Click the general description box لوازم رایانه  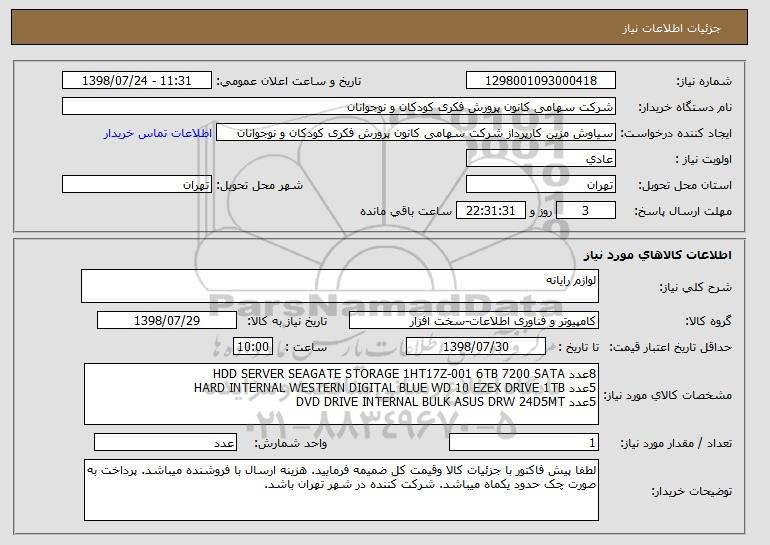click(340, 286)
